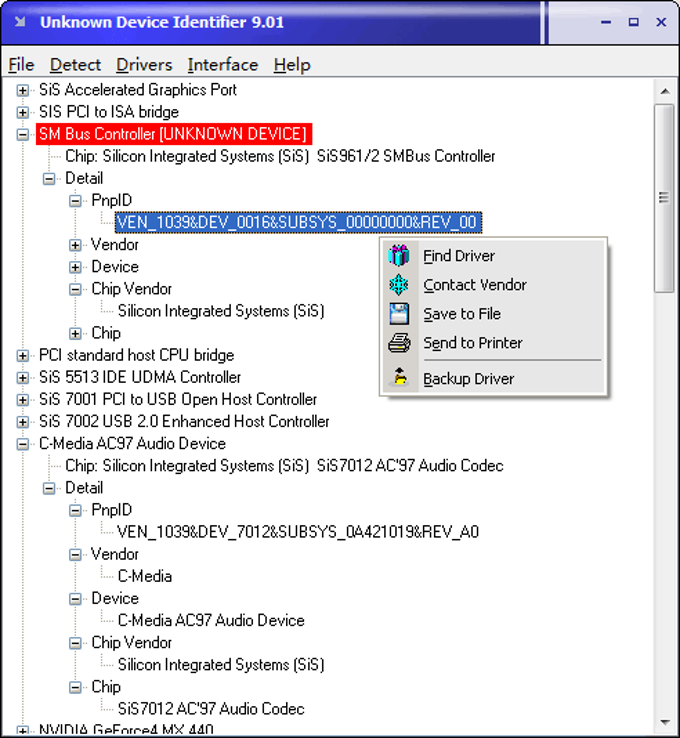Screen dimensions: 680x738
Task: Select the SiS7012 AC'97 Audio Codec chip item
Action: coord(211,709)
